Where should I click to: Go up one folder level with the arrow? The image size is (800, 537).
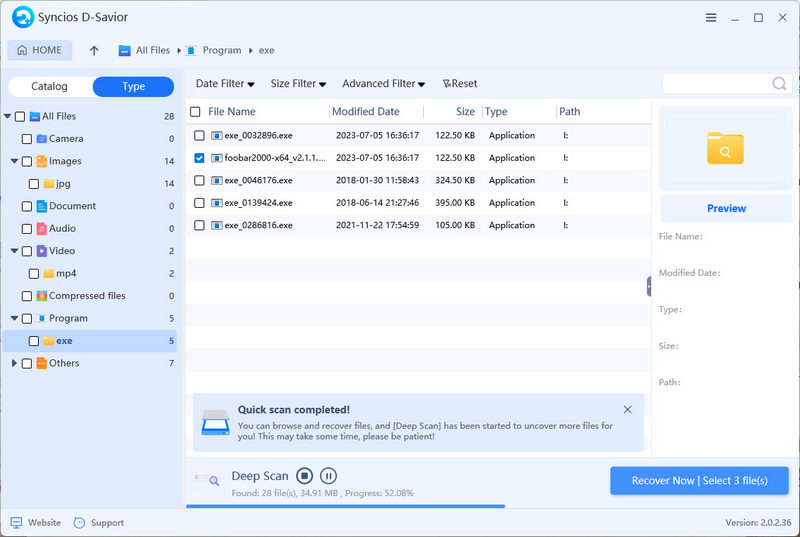click(94, 50)
